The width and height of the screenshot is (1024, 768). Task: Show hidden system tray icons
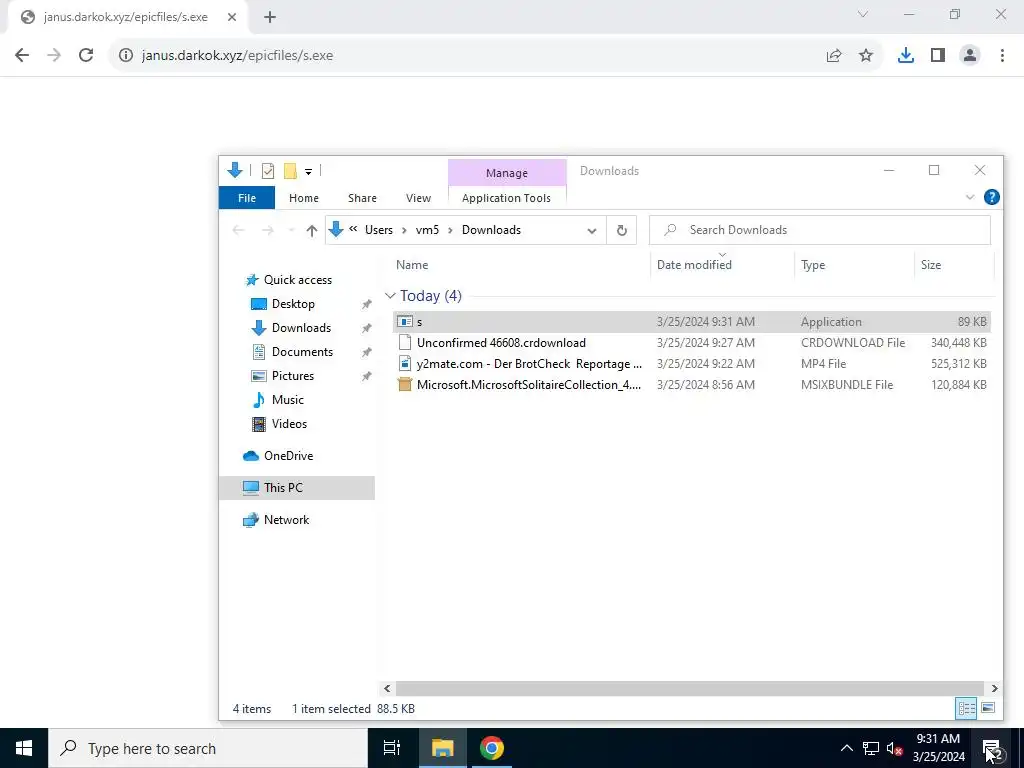(846, 748)
